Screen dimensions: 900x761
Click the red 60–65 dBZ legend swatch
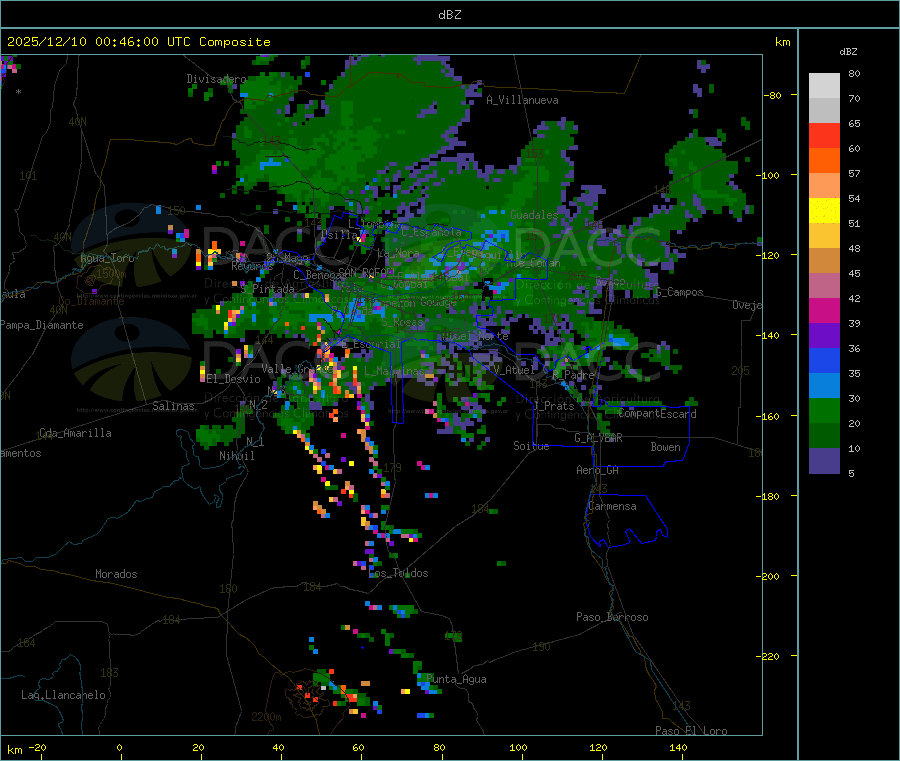click(824, 135)
